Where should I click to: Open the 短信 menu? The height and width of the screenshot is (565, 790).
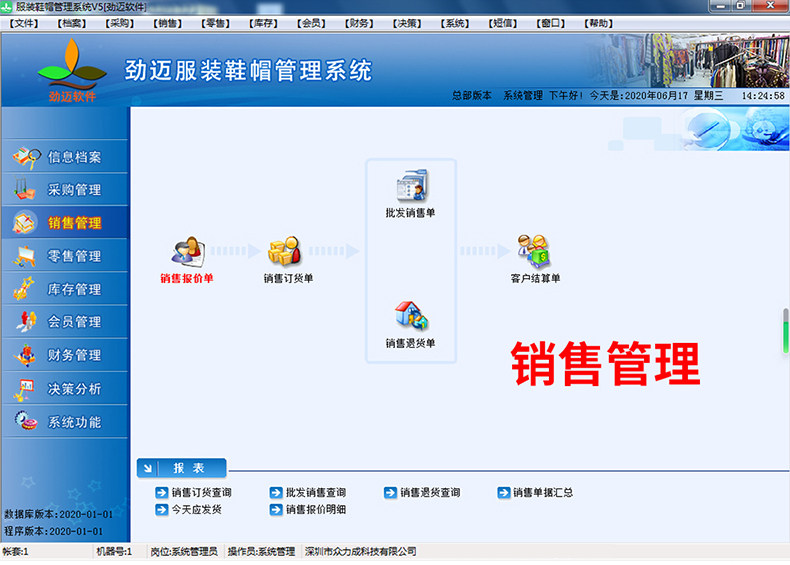click(x=502, y=23)
